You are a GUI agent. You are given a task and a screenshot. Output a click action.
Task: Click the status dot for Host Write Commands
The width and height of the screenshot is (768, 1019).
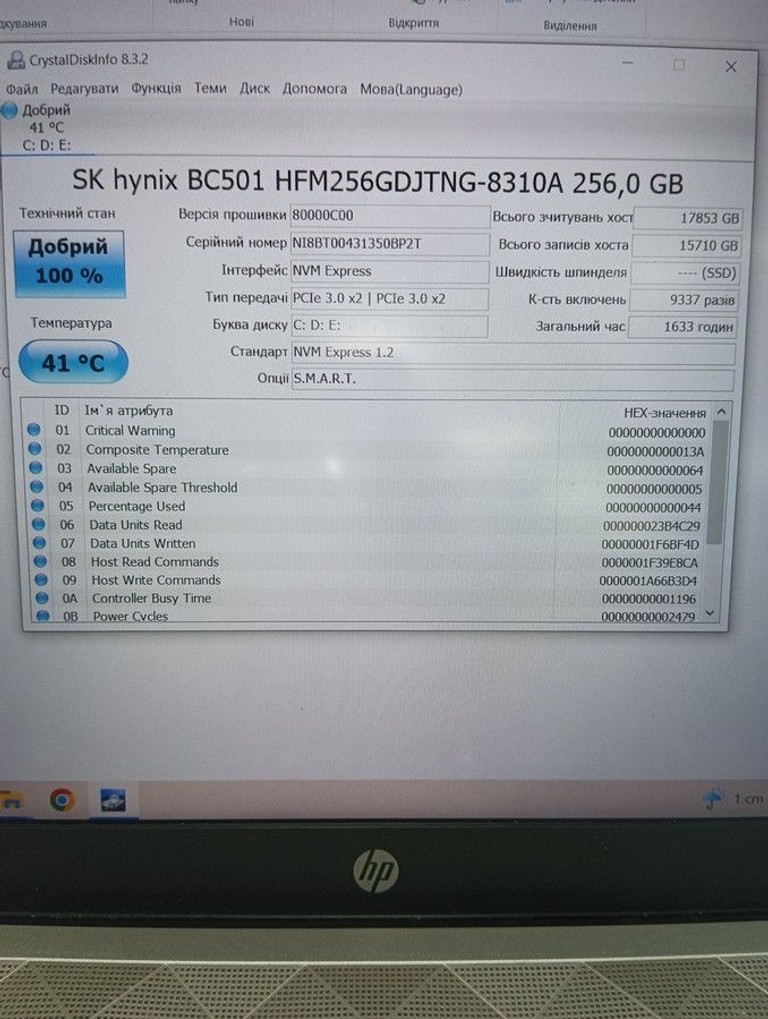pos(41,579)
